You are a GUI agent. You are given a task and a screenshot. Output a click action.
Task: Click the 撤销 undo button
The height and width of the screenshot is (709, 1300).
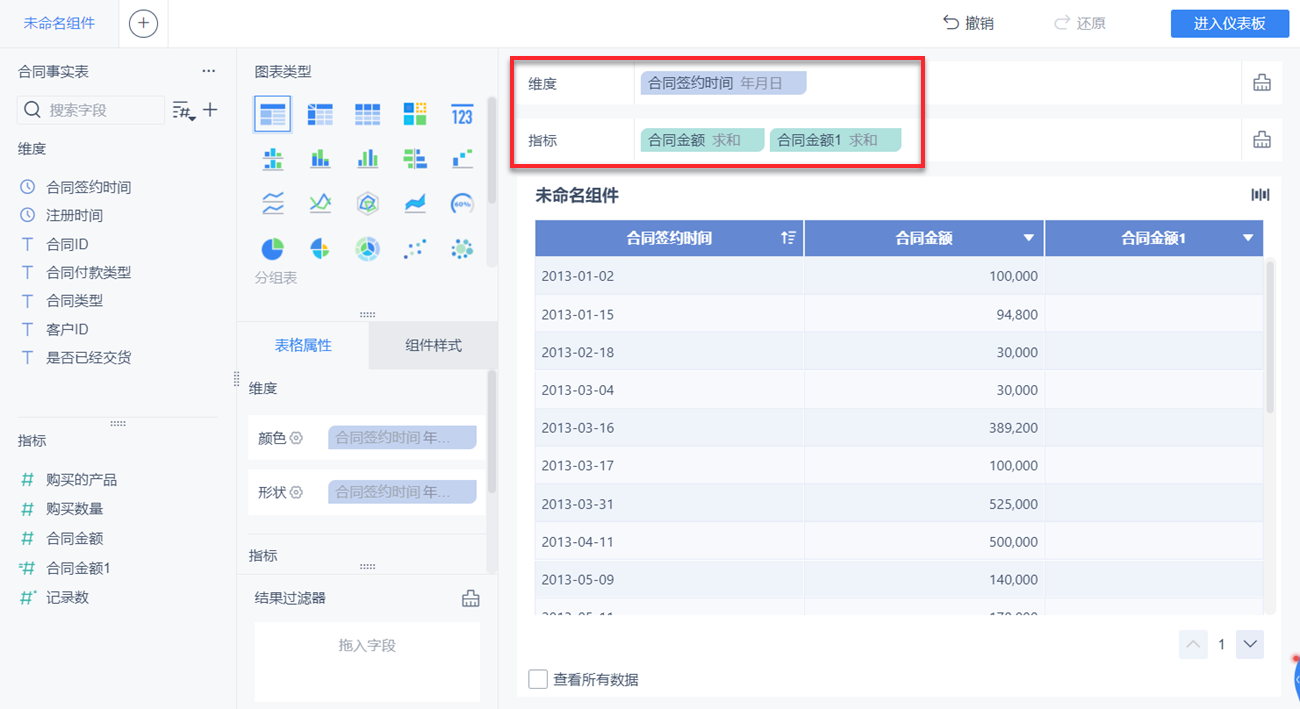(x=968, y=23)
